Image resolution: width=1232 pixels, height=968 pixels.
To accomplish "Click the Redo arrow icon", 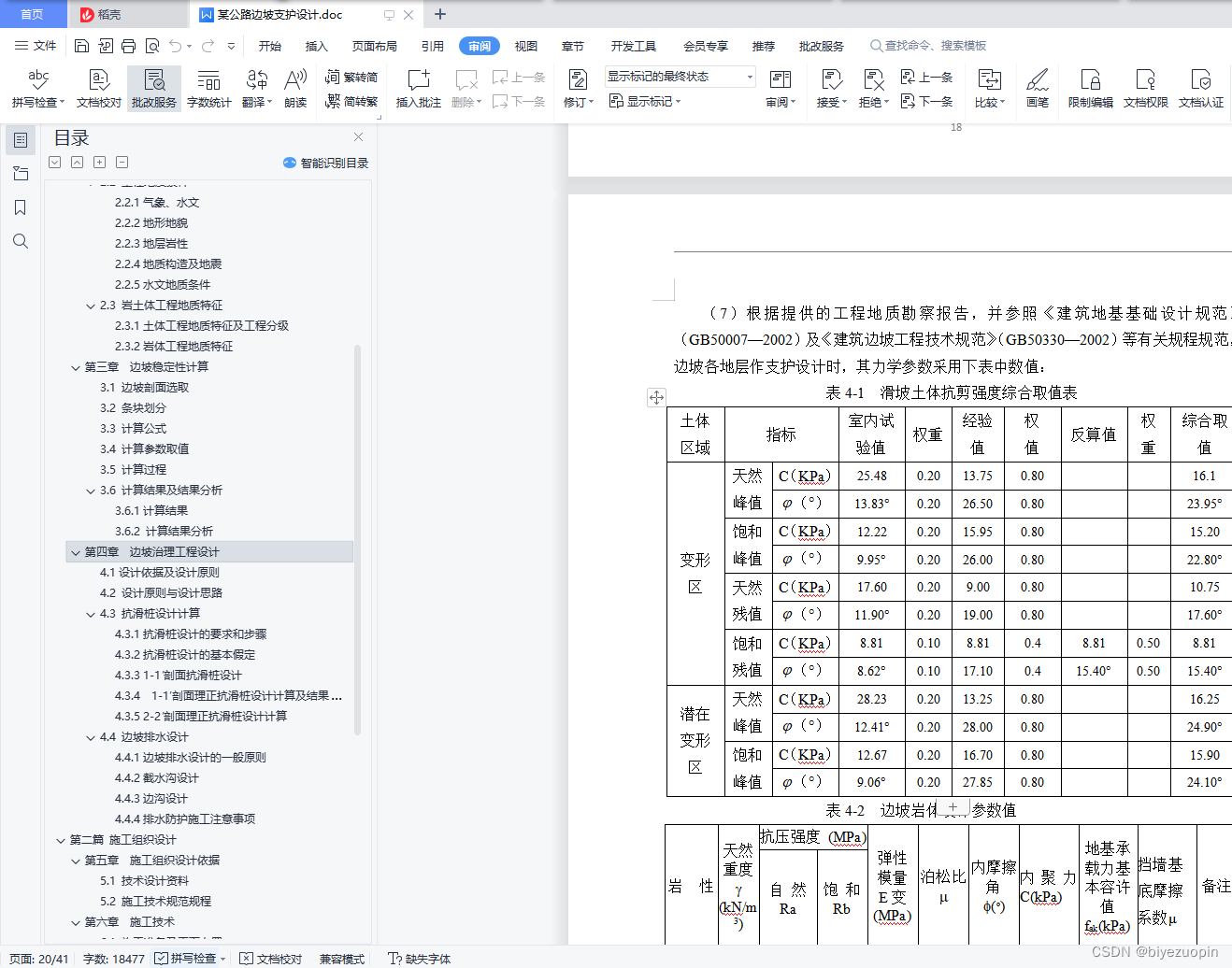I will 207,46.
